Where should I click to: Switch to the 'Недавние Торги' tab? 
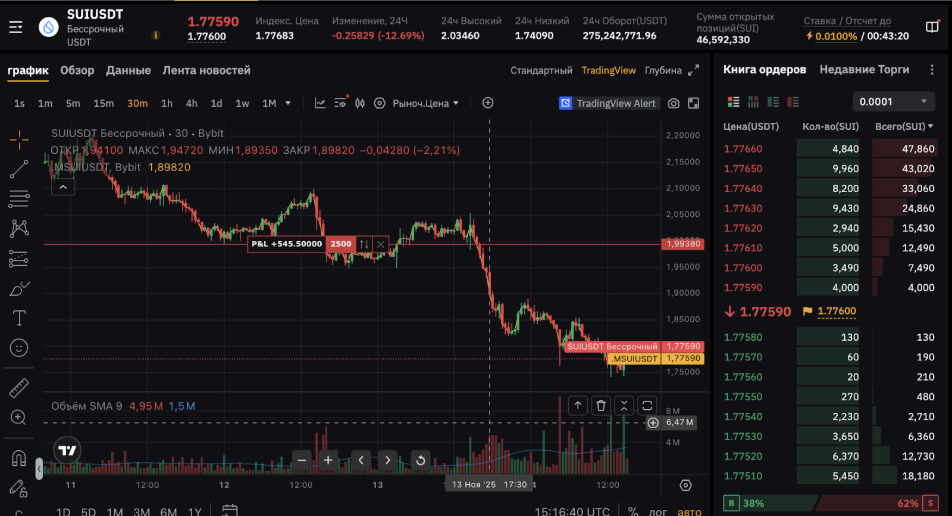(x=864, y=70)
